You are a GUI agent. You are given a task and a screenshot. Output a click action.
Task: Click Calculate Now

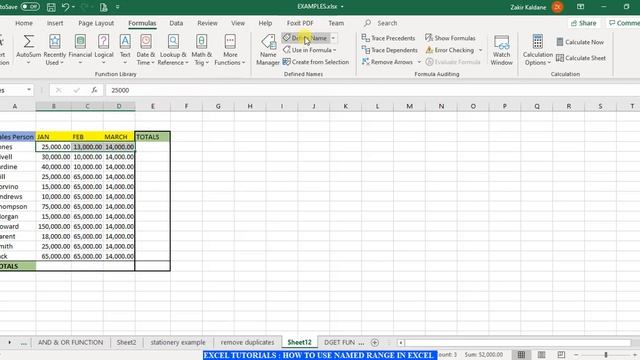(x=580, y=42)
